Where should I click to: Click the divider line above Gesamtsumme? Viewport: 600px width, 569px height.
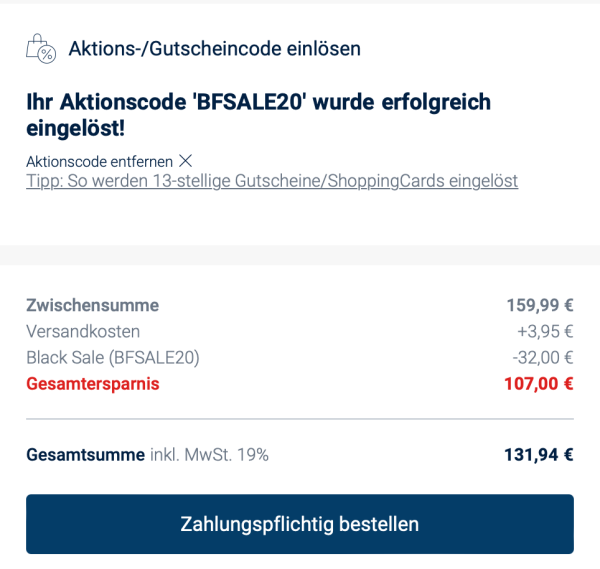click(x=300, y=419)
